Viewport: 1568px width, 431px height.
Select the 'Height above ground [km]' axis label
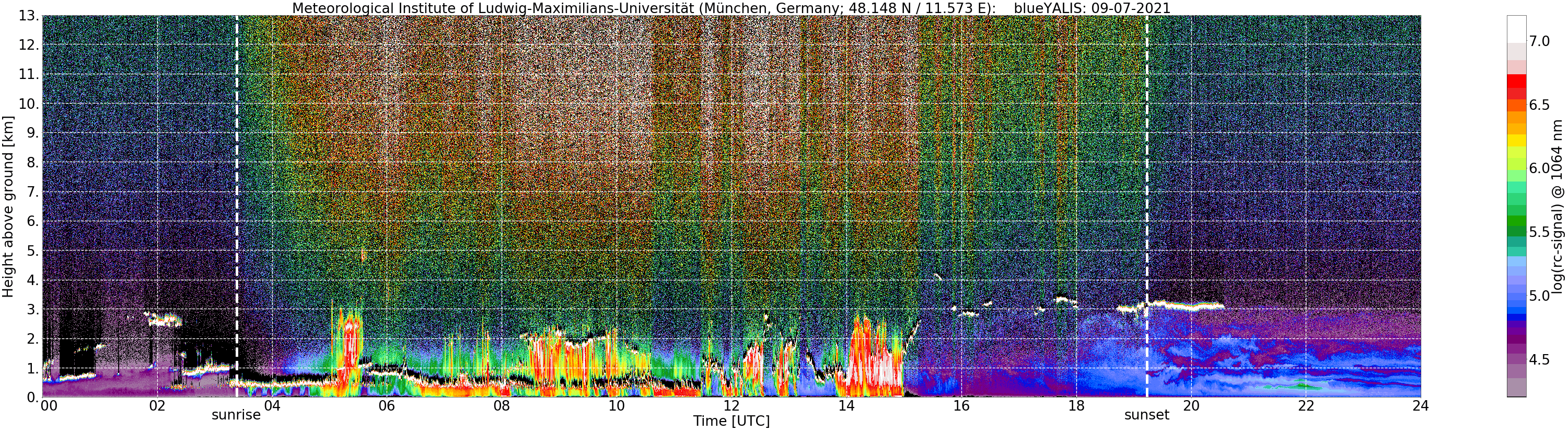[8, 206]
